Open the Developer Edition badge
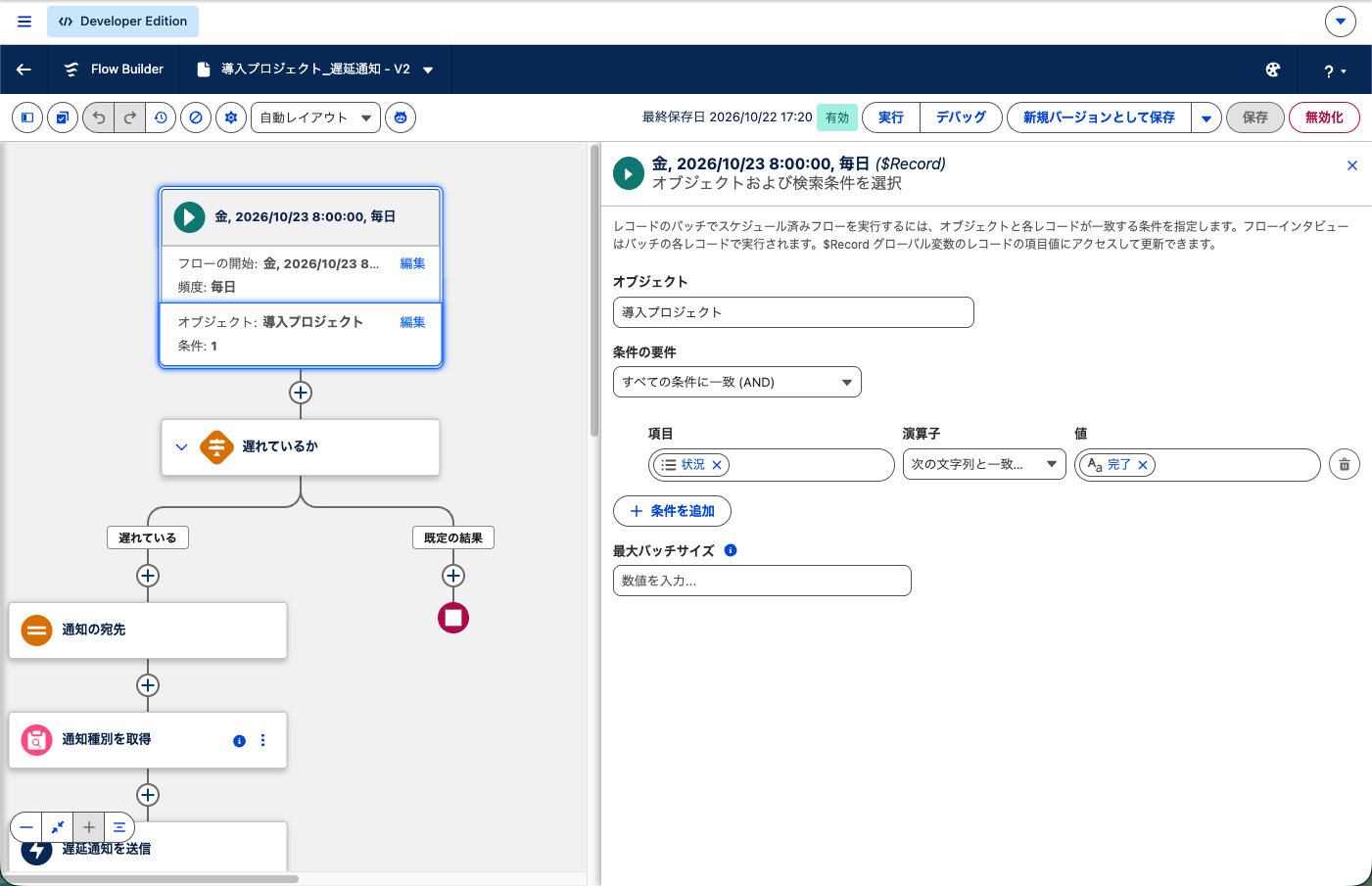The image size is (1372, 886). pos(122,22)
